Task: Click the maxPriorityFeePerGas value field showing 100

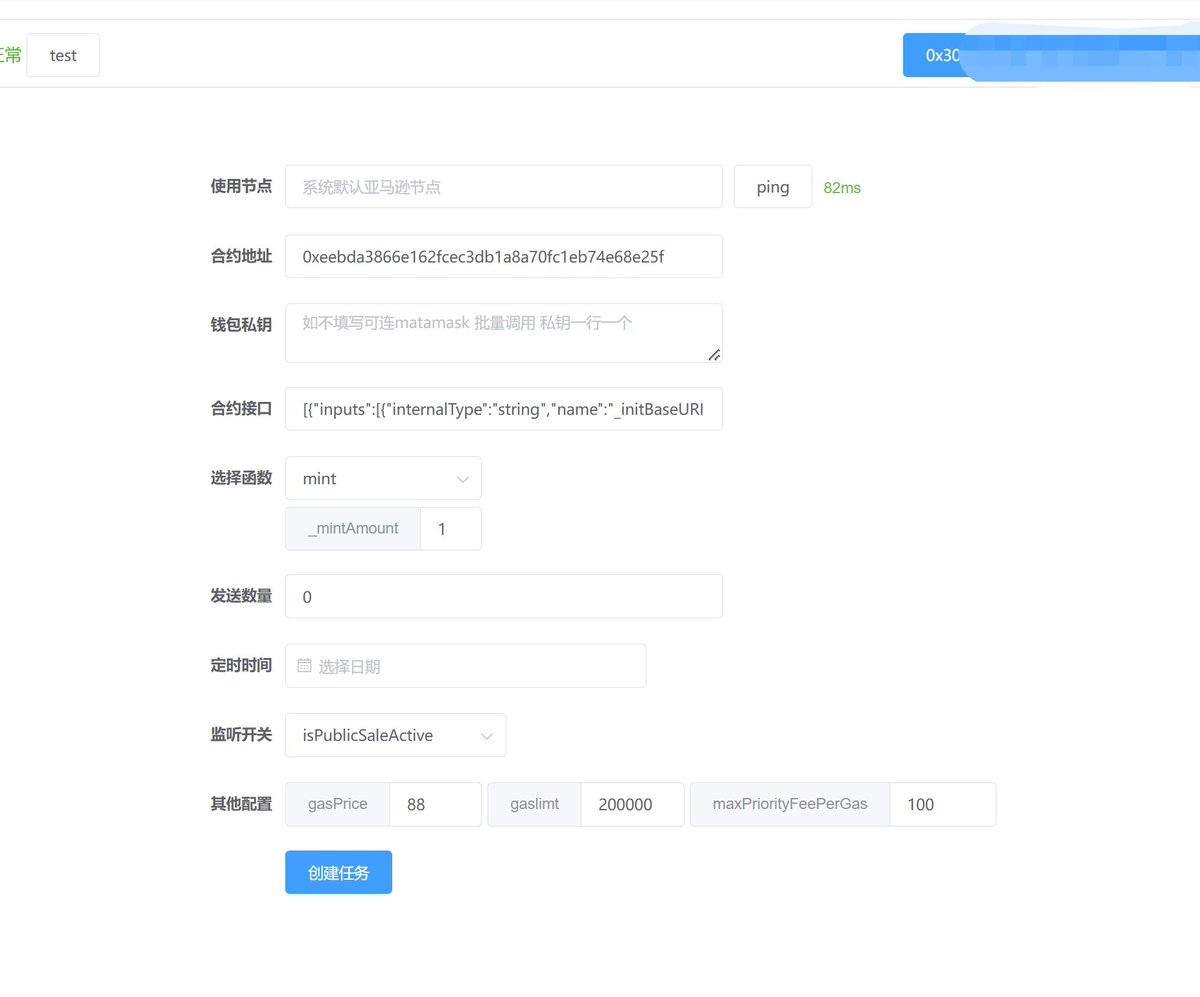Action: tap(943, 804)
